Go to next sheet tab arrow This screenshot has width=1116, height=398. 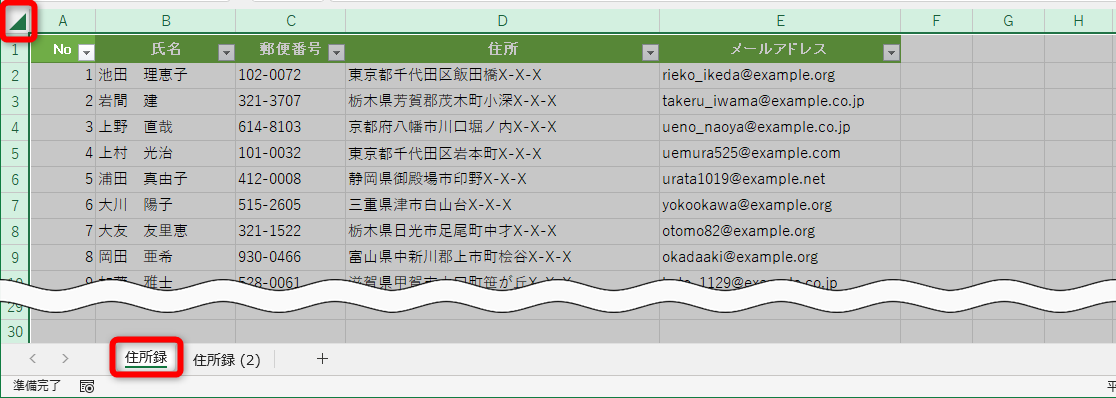point(65,359)
